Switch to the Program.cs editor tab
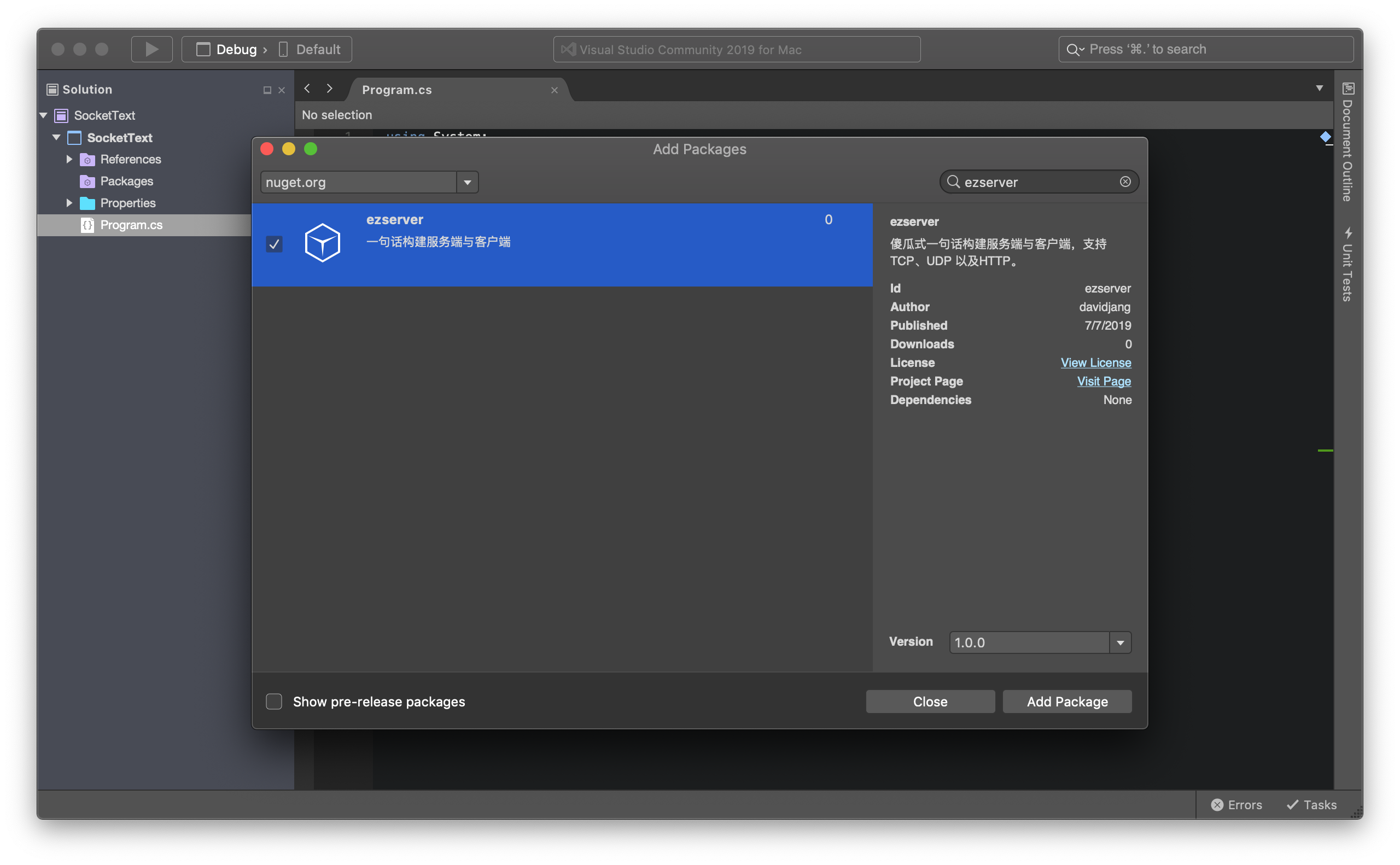This screenshot has height=865, width=1400. [x=396, y=90]
